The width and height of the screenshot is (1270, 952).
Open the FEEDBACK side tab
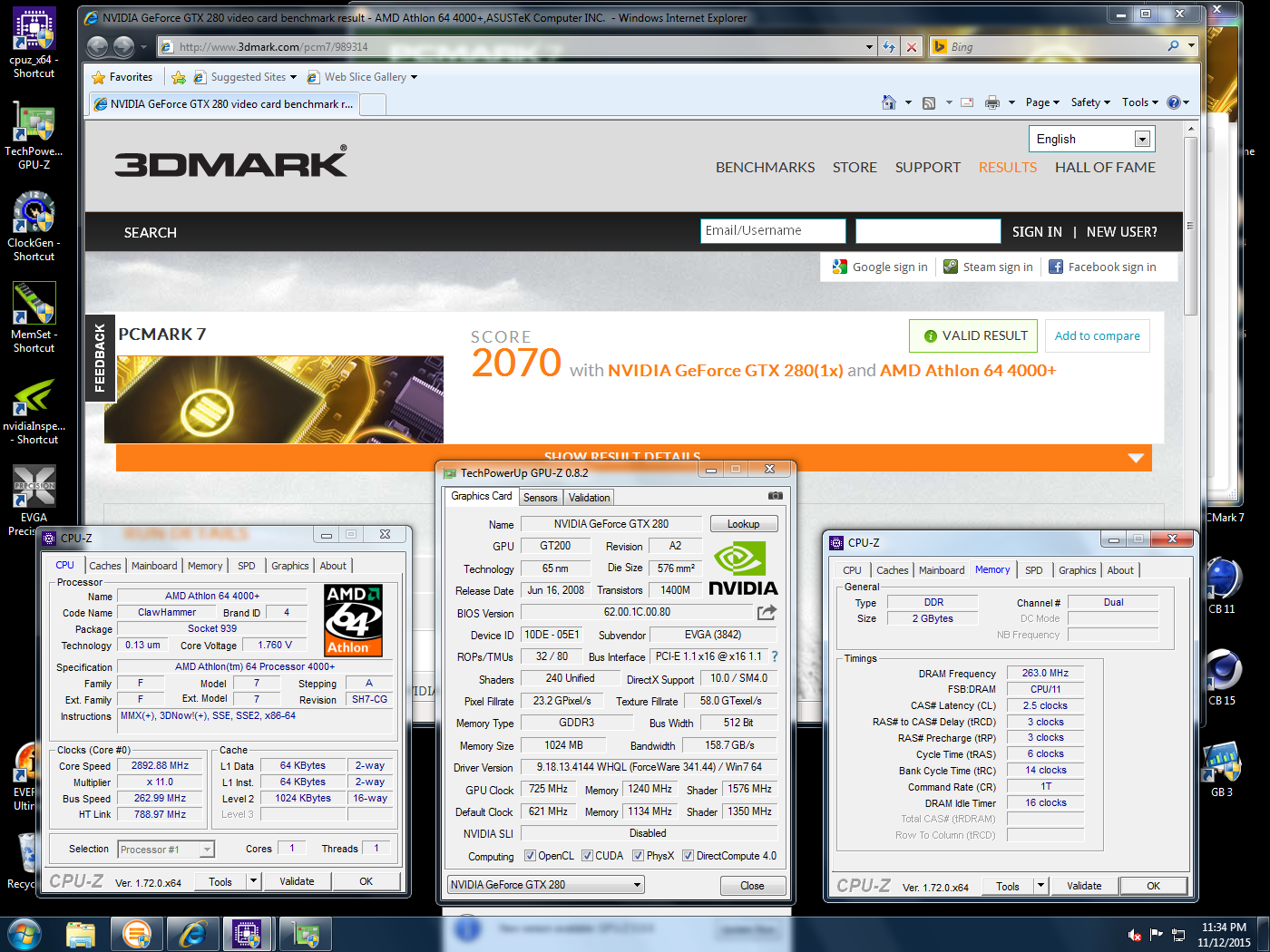(100, 357)
